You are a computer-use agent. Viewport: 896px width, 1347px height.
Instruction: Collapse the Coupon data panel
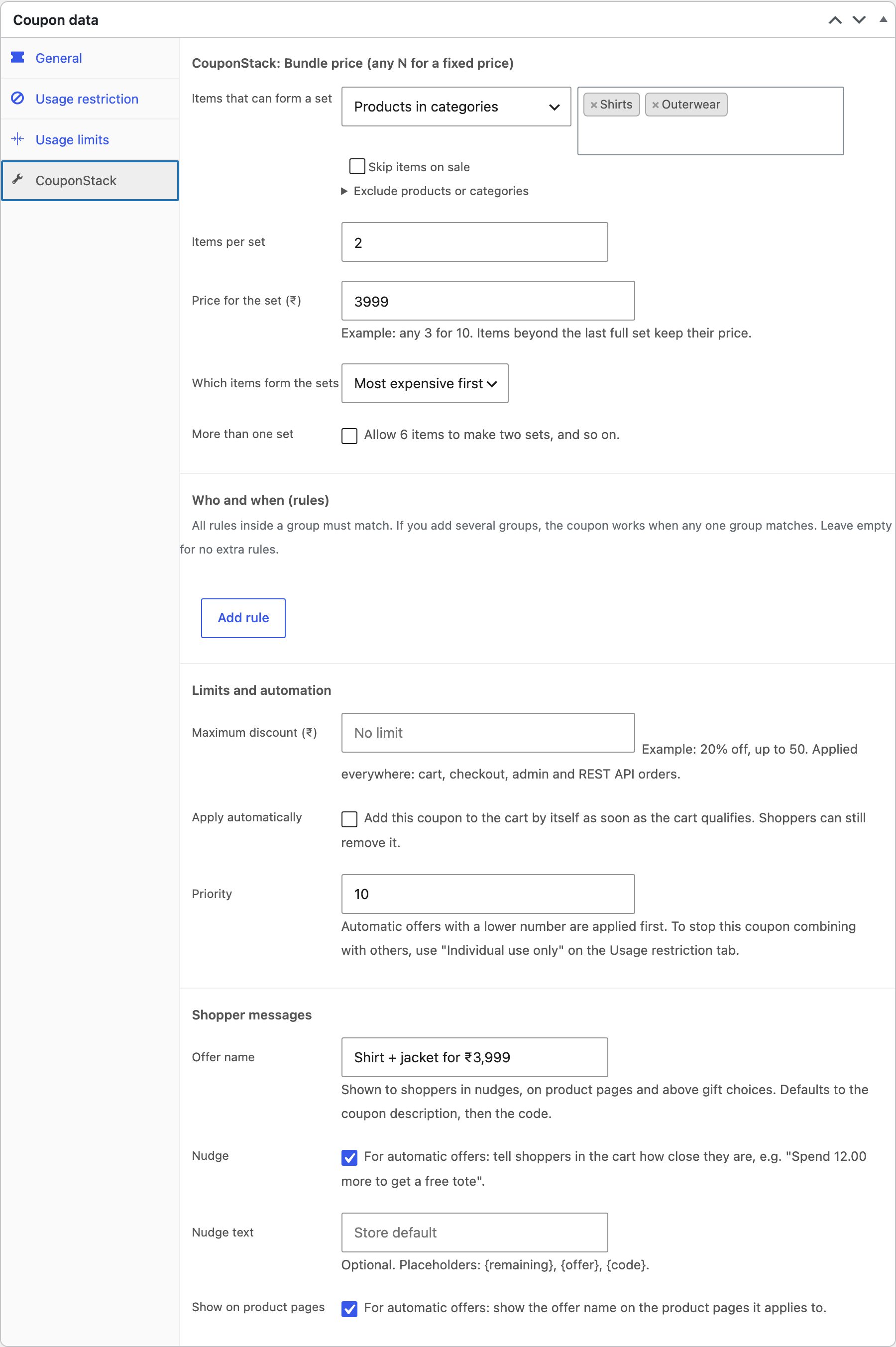[x=883, y=19]
